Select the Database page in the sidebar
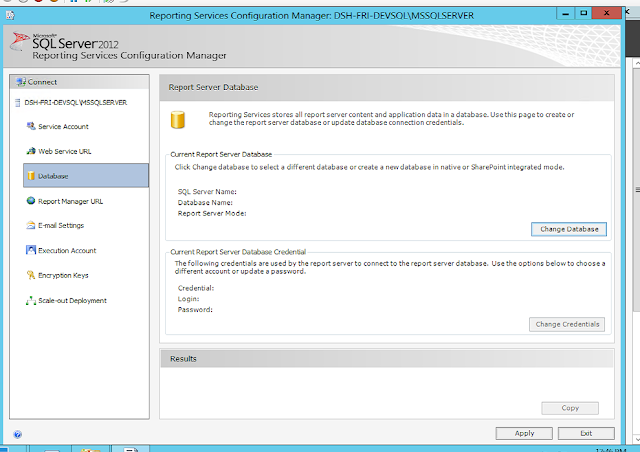The width and height of the screenshot is (640, 452). click(86, 176)
